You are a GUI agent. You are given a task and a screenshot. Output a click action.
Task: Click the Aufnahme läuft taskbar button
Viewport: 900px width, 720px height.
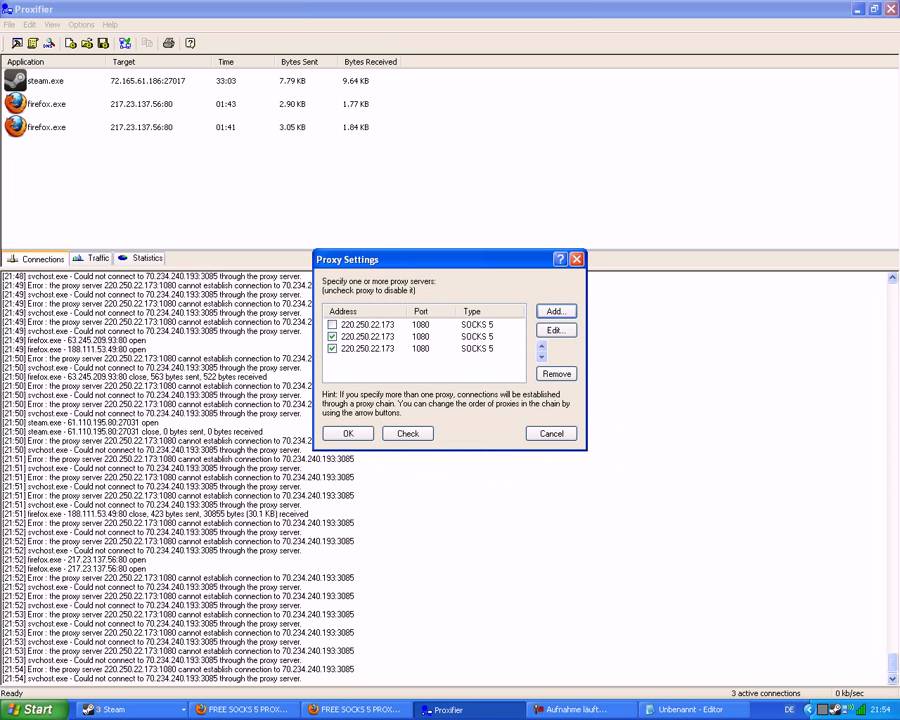tap(582, 710)
